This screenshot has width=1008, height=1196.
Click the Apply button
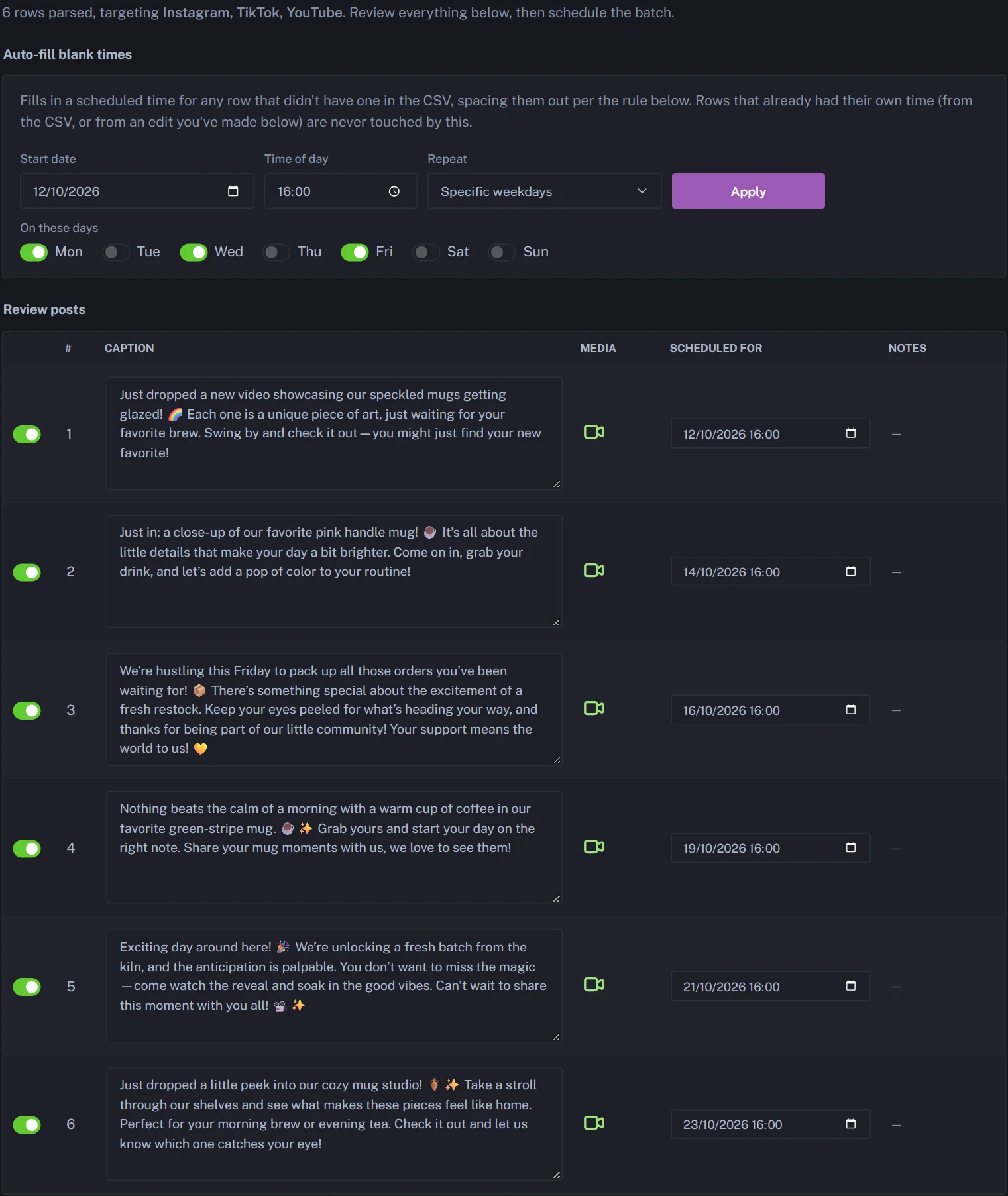point(748,191)
